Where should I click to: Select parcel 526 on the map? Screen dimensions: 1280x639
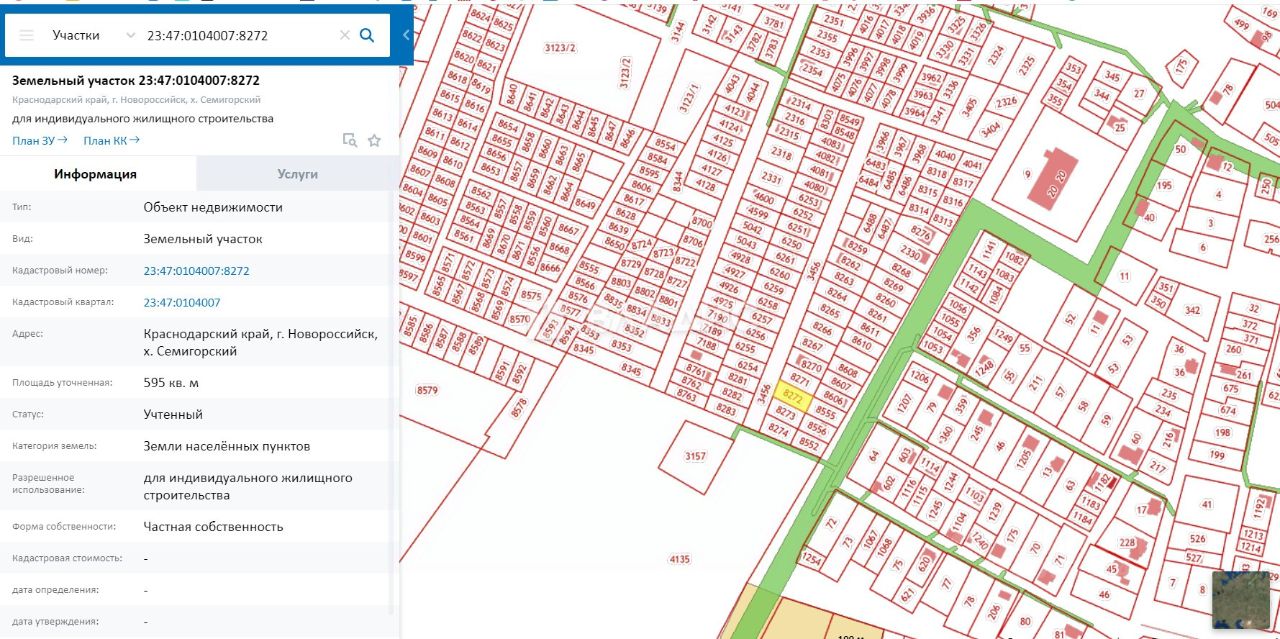point(1197,539)
